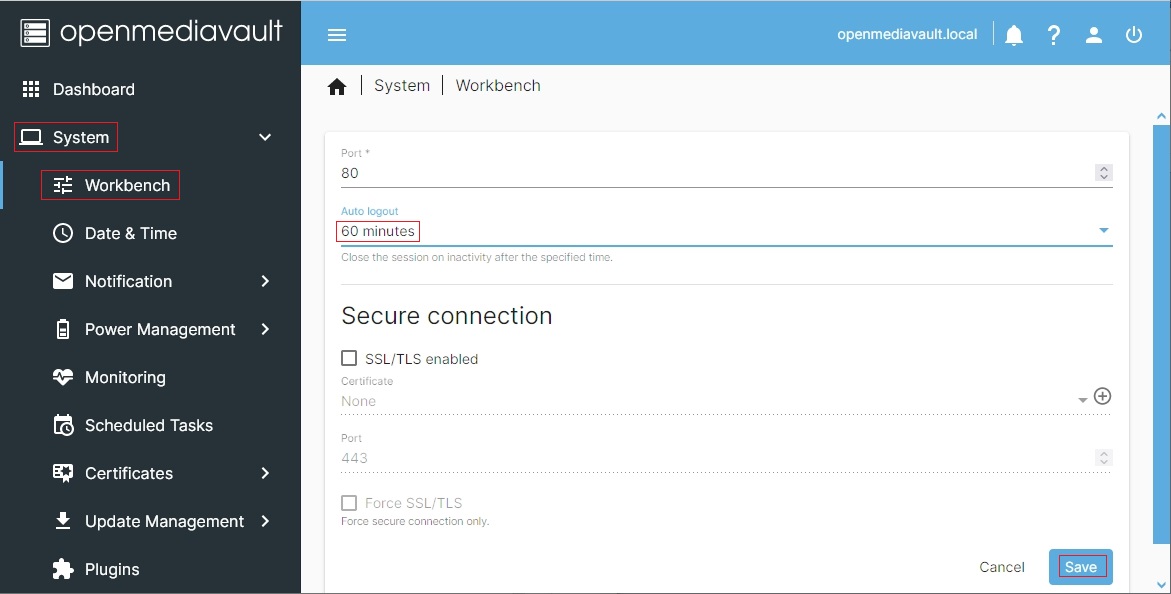
Task: Click the openmediavault logo
Action: (x=150, y=32)
